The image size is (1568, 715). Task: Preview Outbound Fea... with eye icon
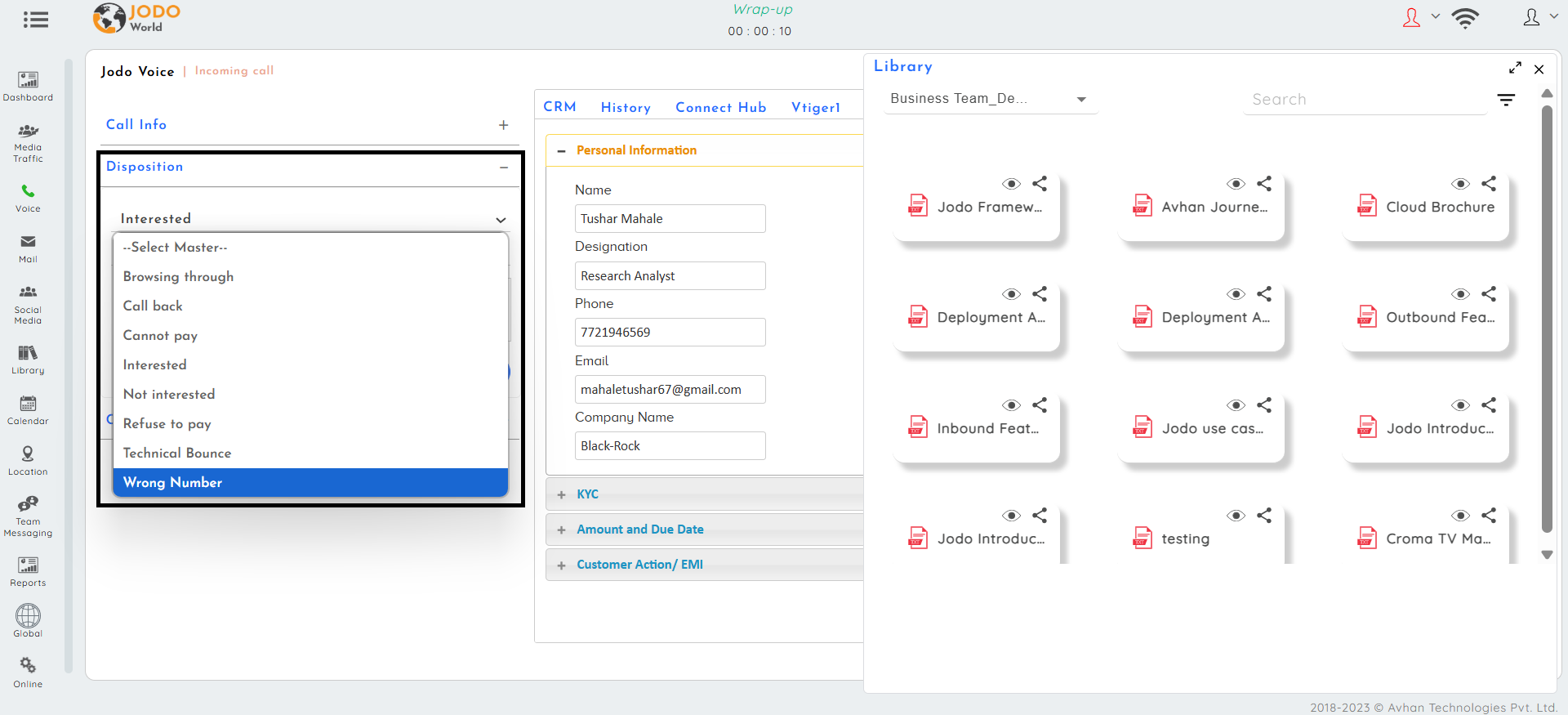[1460, 294]
